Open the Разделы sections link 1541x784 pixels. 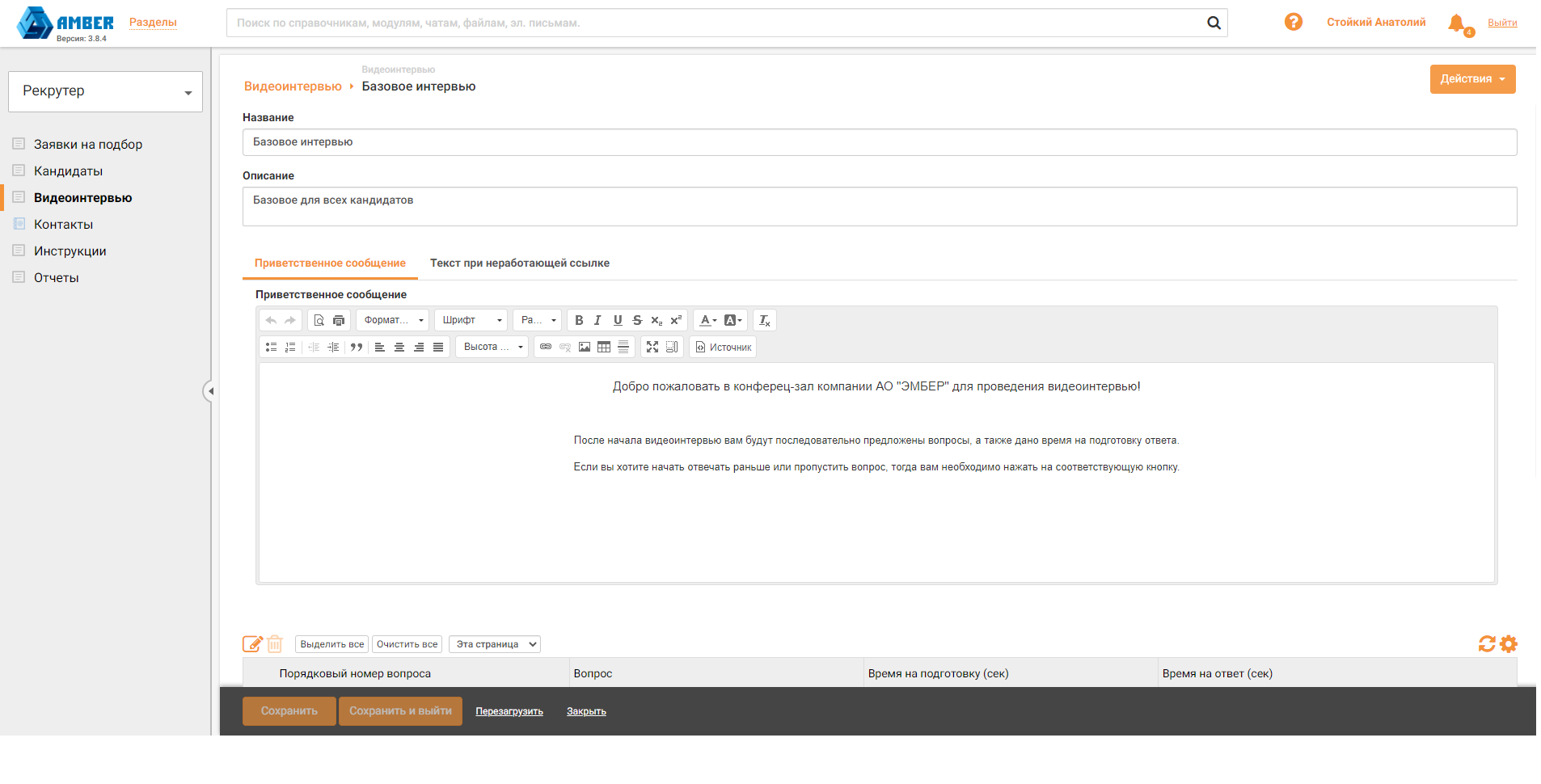tap(153, 23)
